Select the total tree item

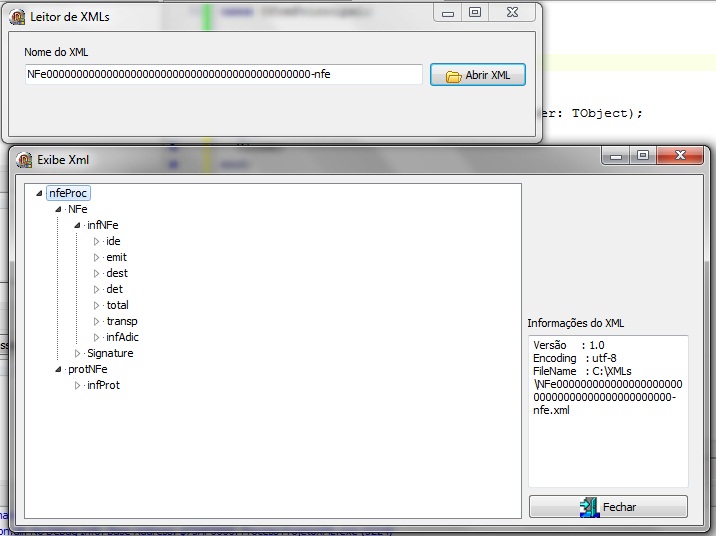coord(117,305)
